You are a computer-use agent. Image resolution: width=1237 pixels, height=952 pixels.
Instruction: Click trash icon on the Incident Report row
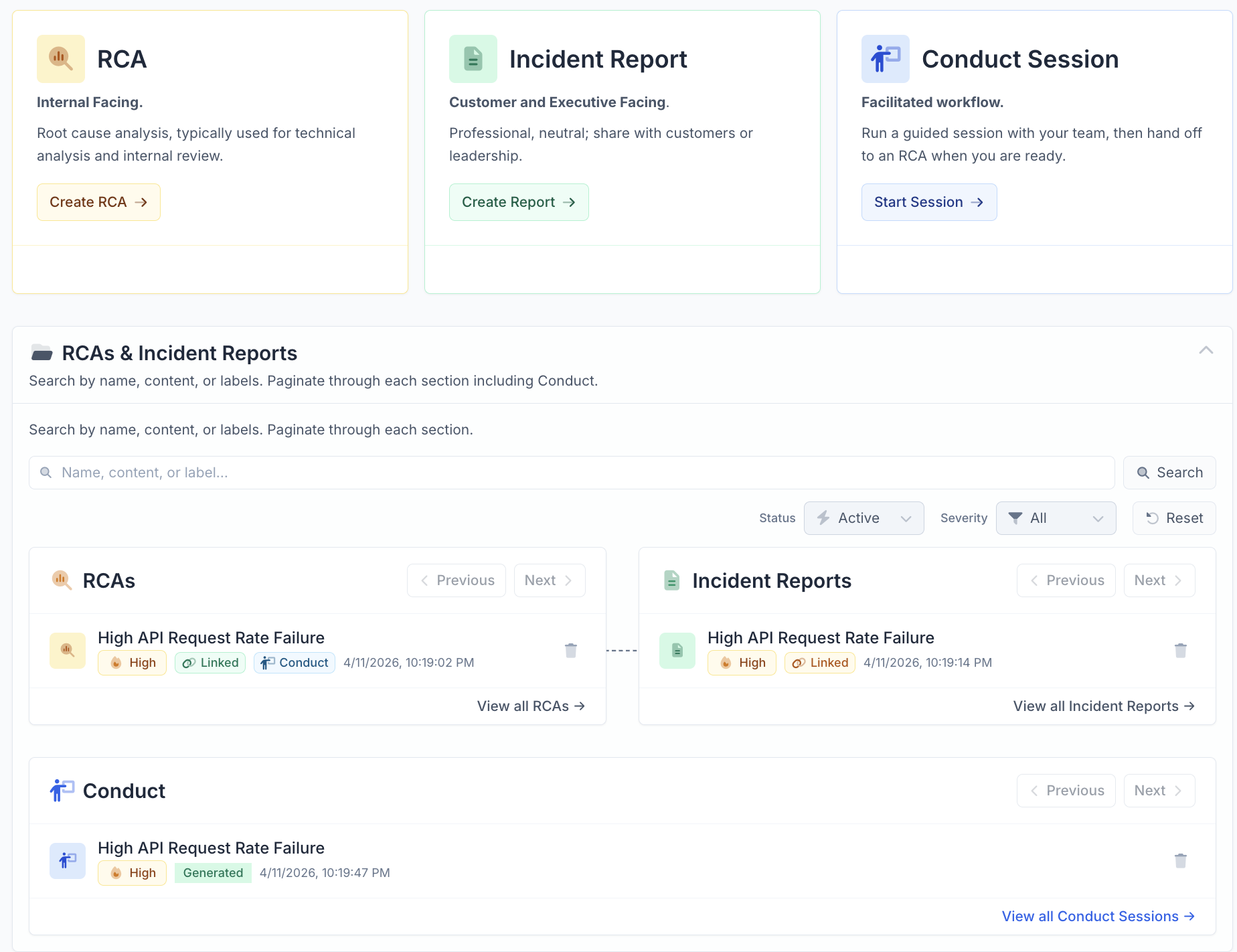[x=1180, y=650]
